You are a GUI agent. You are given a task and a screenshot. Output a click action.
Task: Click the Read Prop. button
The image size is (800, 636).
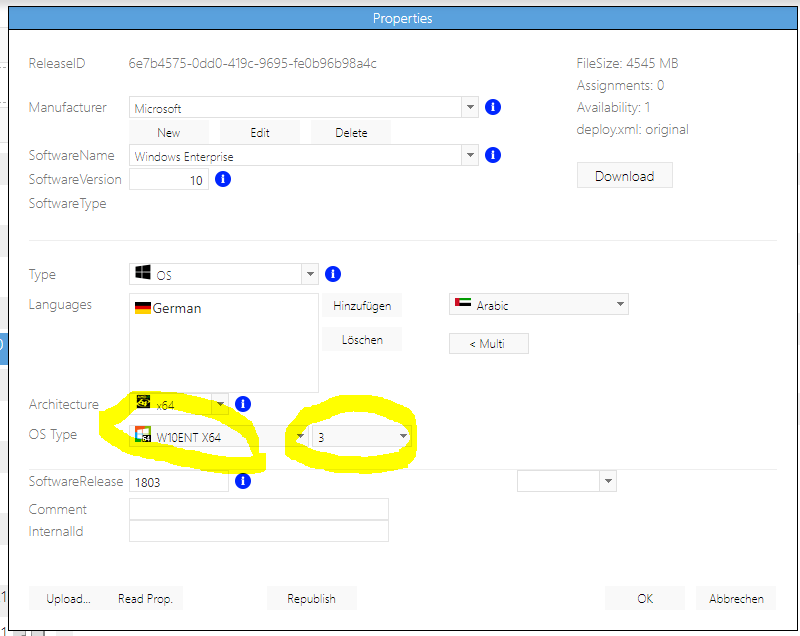(x=145, y=598)
